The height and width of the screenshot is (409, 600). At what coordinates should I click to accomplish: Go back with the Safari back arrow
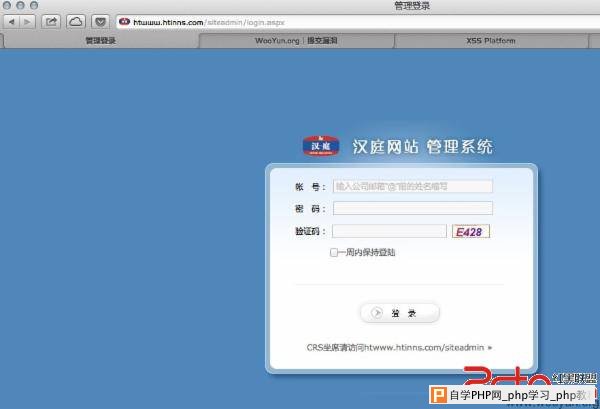11,22
